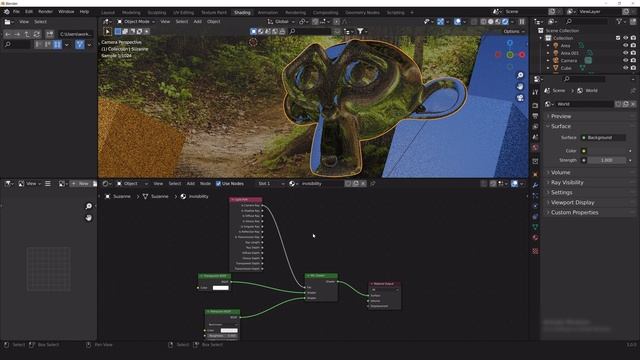Expand the Ray Visibility panel
Image resolution: width=640 pixels, height=360 pixels.
[567, 182]
